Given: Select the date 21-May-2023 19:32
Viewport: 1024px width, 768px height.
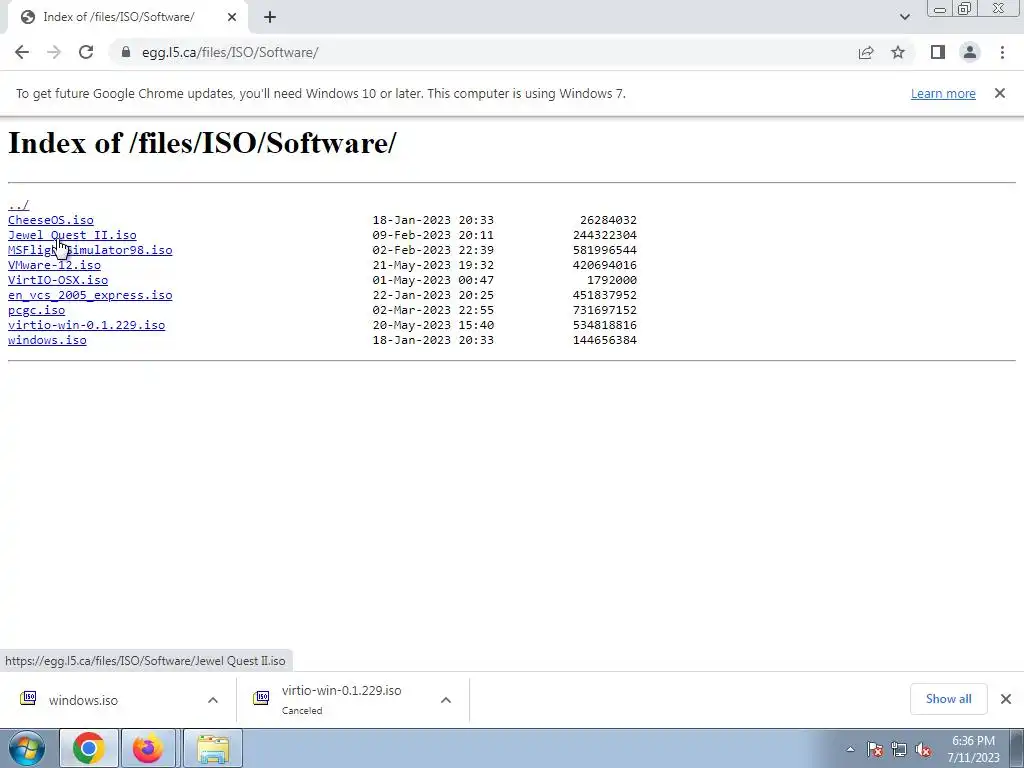Looking at the screenshot, I should click(433, 265).
